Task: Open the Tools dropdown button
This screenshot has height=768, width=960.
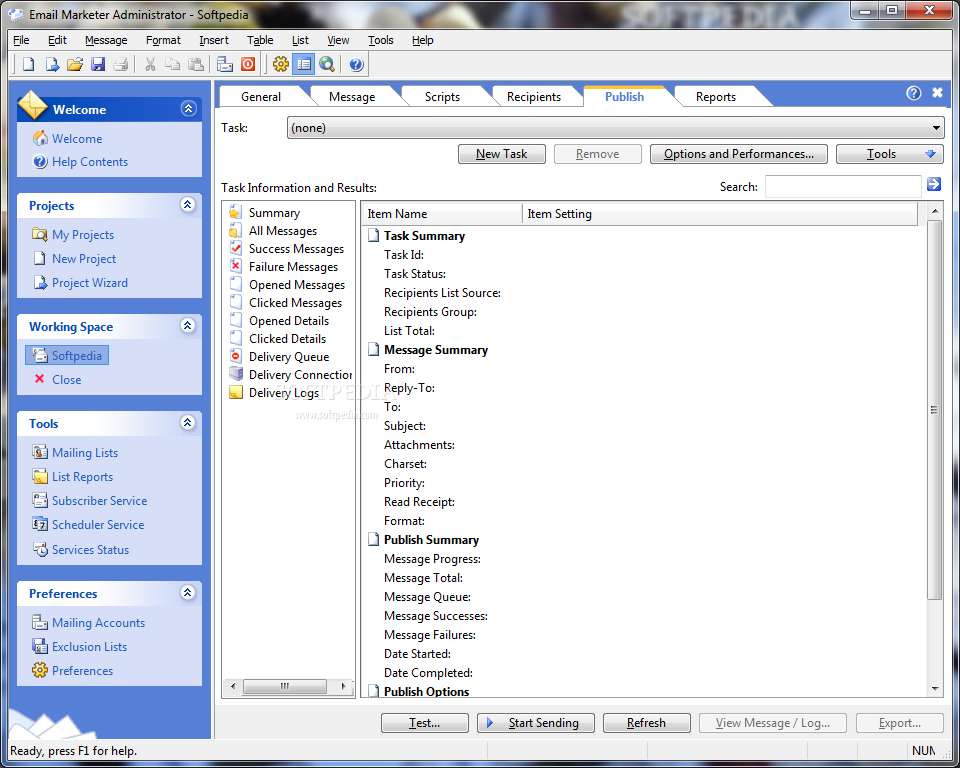Action: [890, 154]
